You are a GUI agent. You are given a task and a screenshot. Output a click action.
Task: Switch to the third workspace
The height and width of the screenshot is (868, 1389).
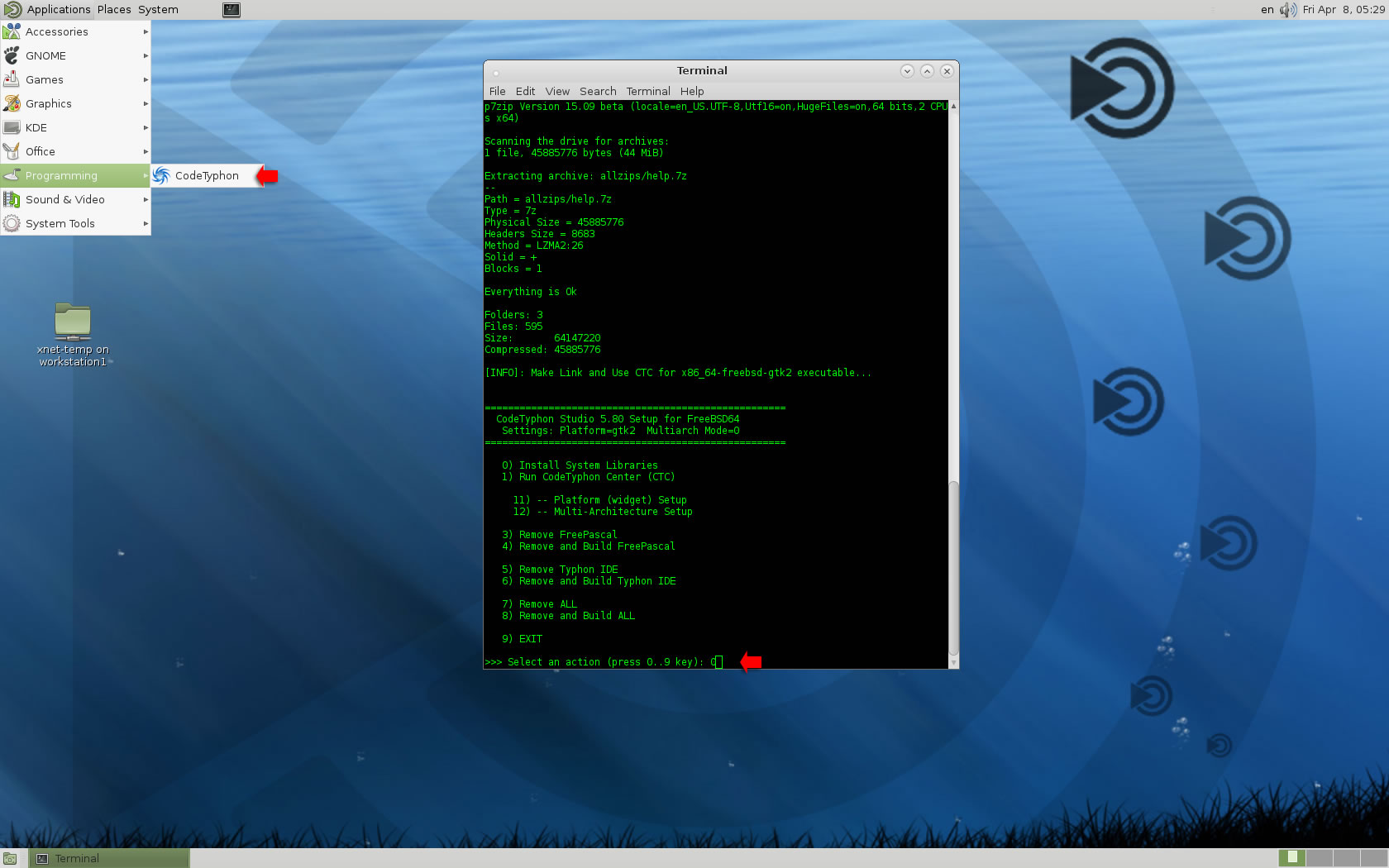tap(1347, 858)
